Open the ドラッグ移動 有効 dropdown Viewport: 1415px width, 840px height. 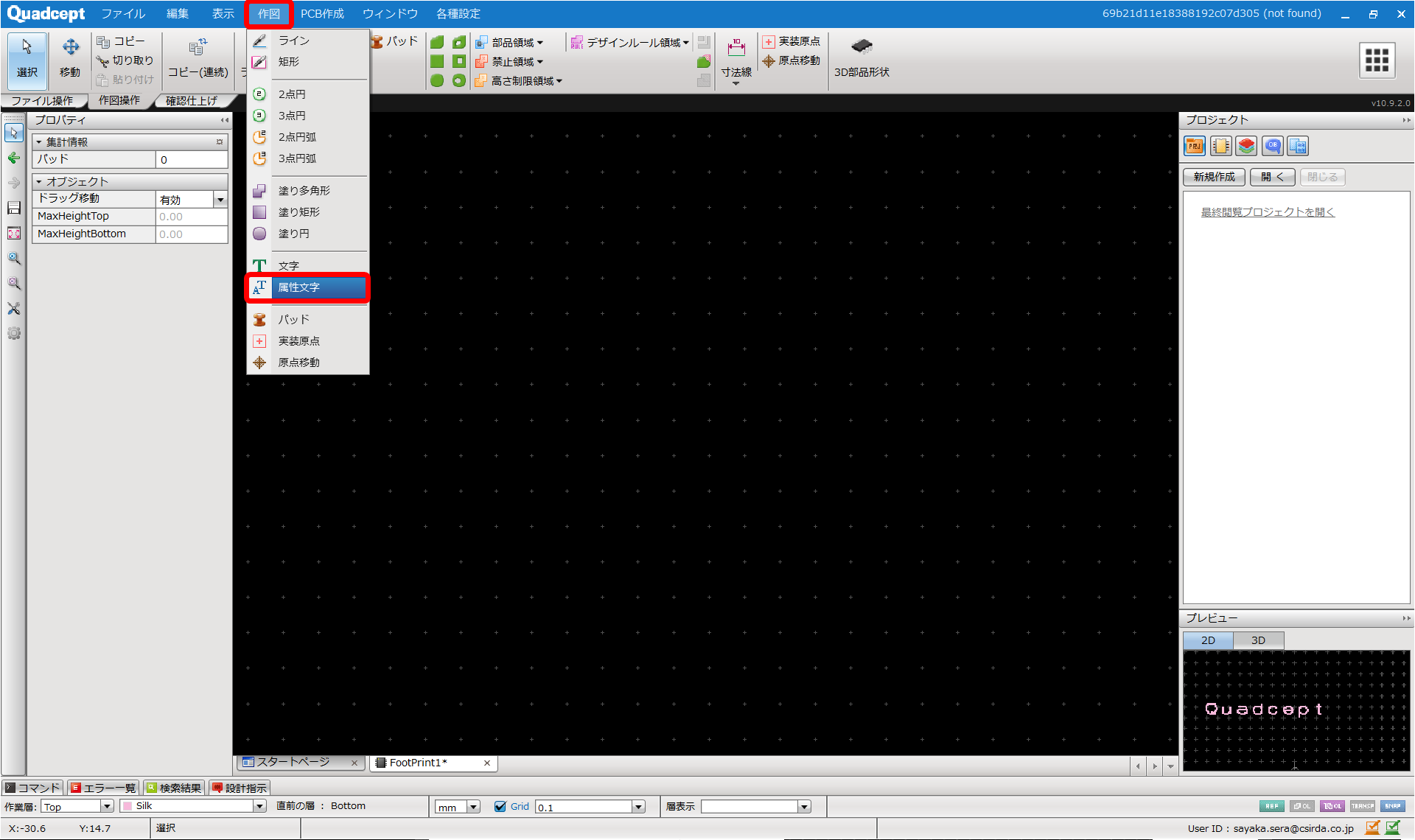(220, 200)
